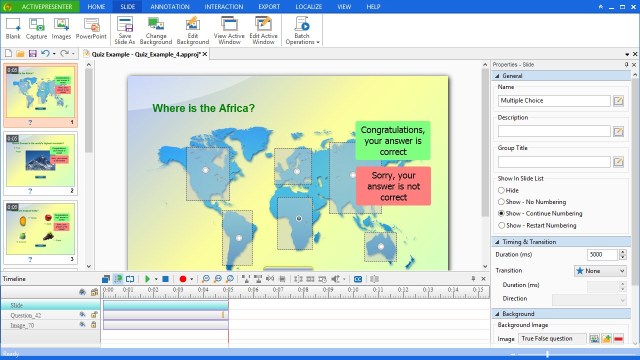The width and height of the screenshot is (640, 360).
Task: Open the LOCALIZE tab
Action: coord(309,7)
